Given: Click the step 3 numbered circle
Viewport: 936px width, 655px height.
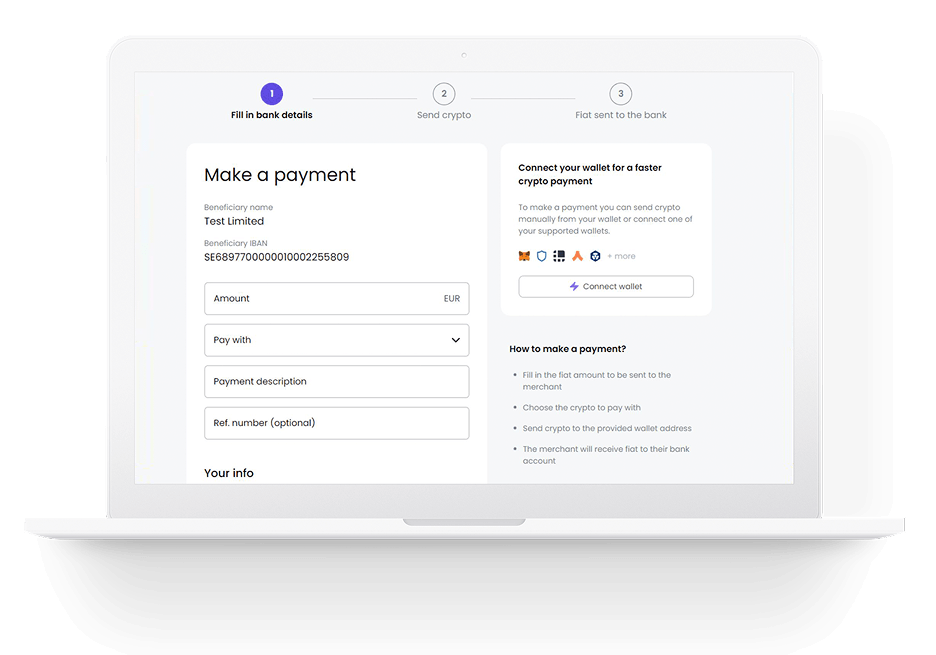Looking at the screenshot, I should pyautogui.click(x=620, y=93).
